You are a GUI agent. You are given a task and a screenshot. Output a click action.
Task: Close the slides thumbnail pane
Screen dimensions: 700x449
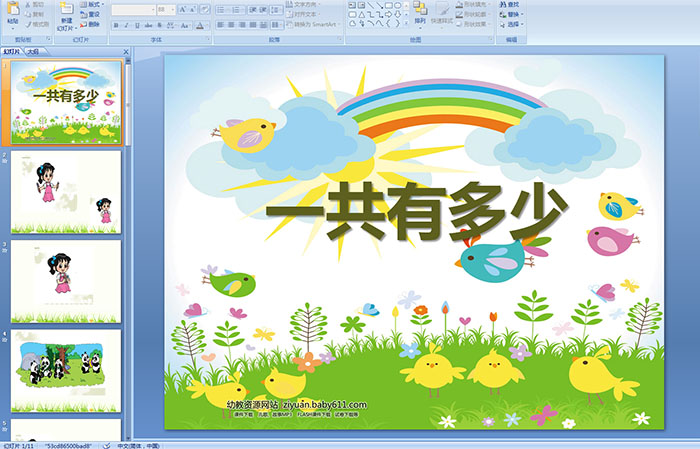(126, 52)
